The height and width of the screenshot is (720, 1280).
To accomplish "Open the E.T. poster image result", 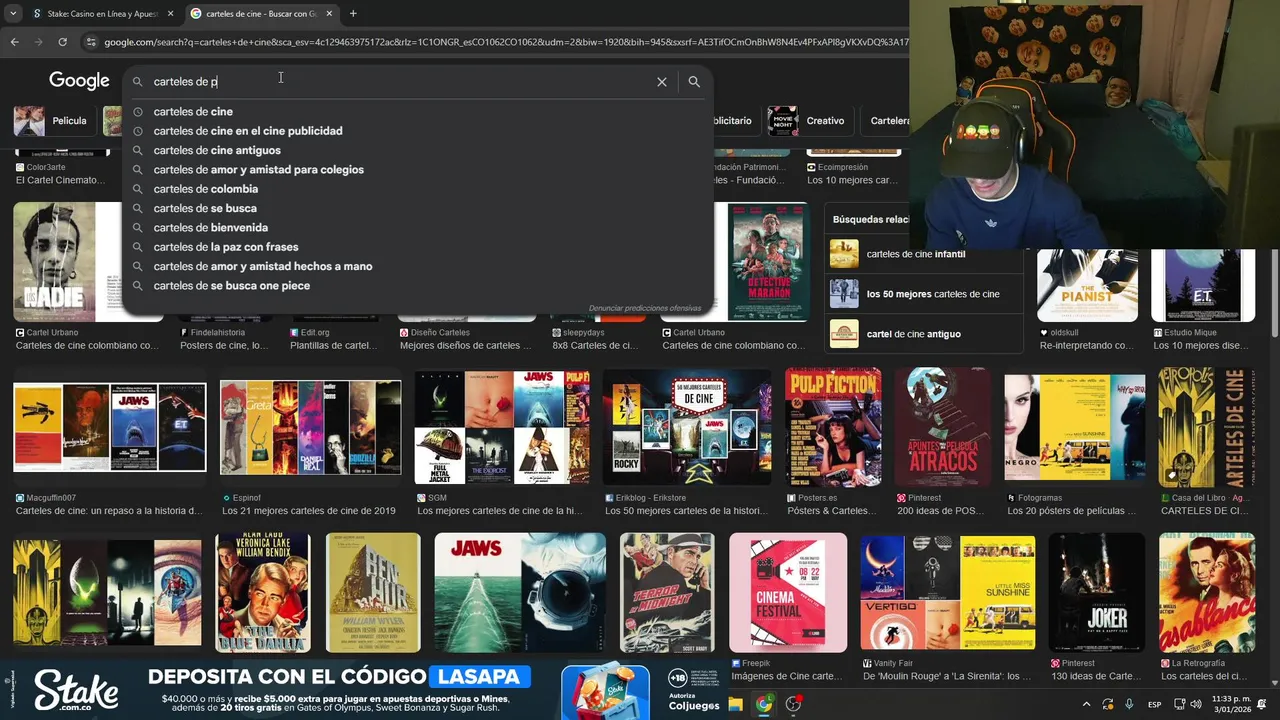I will click(x=1203, y=285).
